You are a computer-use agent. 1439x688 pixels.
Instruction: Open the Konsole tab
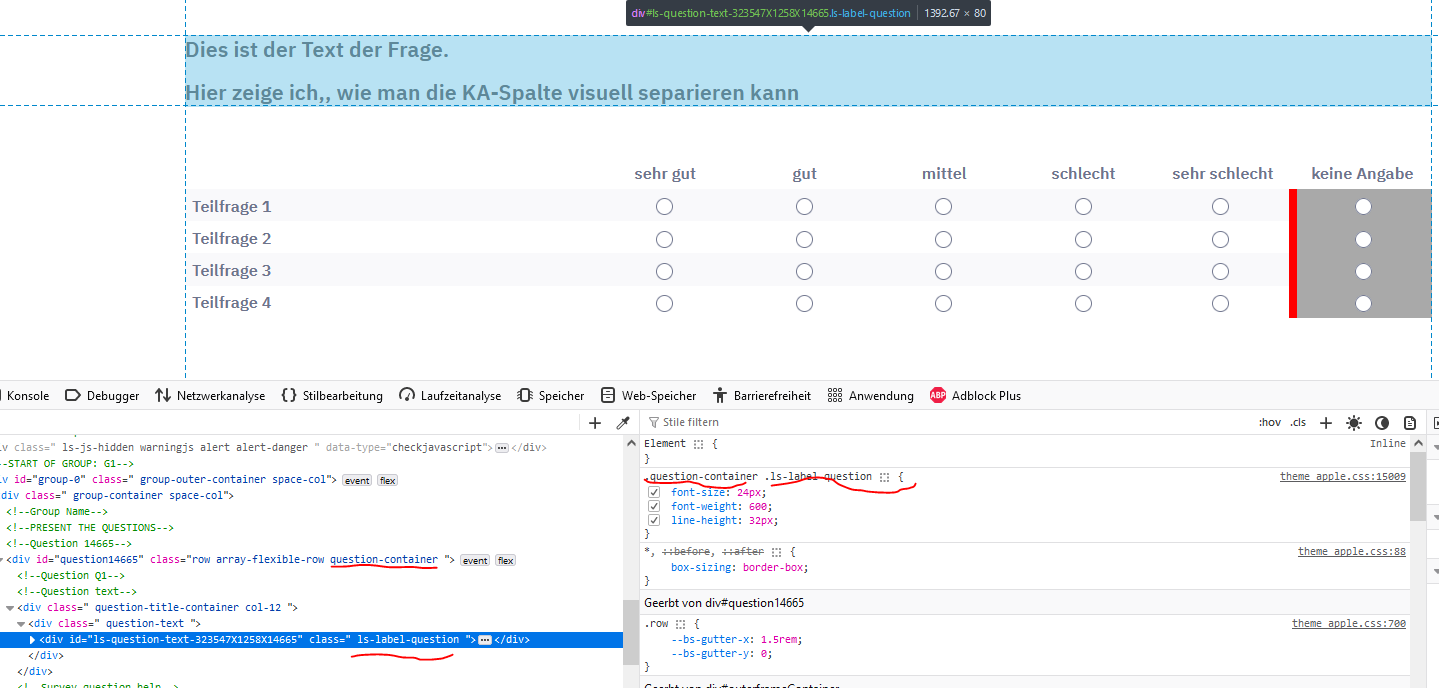point(27,396)
